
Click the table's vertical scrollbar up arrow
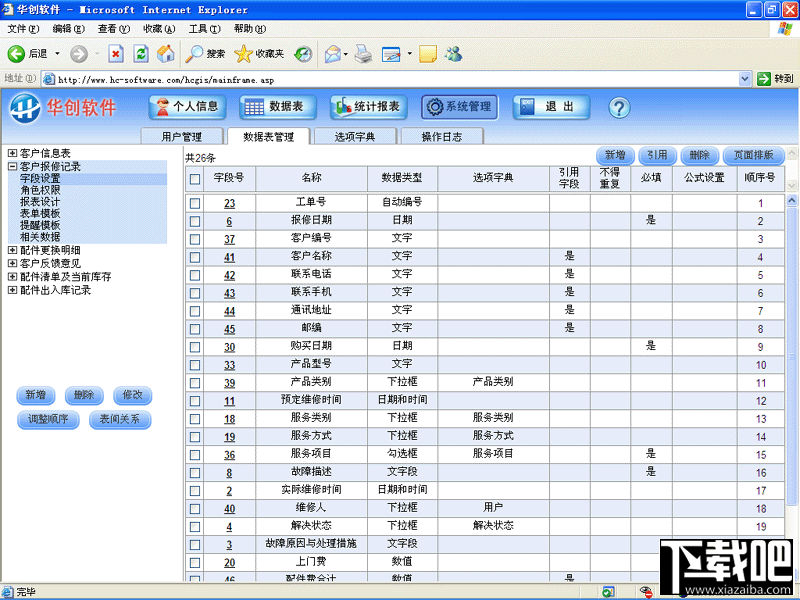792,200
